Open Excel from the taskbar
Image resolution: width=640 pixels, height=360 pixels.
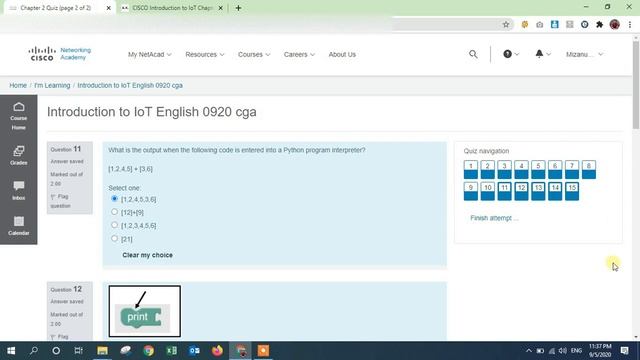click(172, 351)
